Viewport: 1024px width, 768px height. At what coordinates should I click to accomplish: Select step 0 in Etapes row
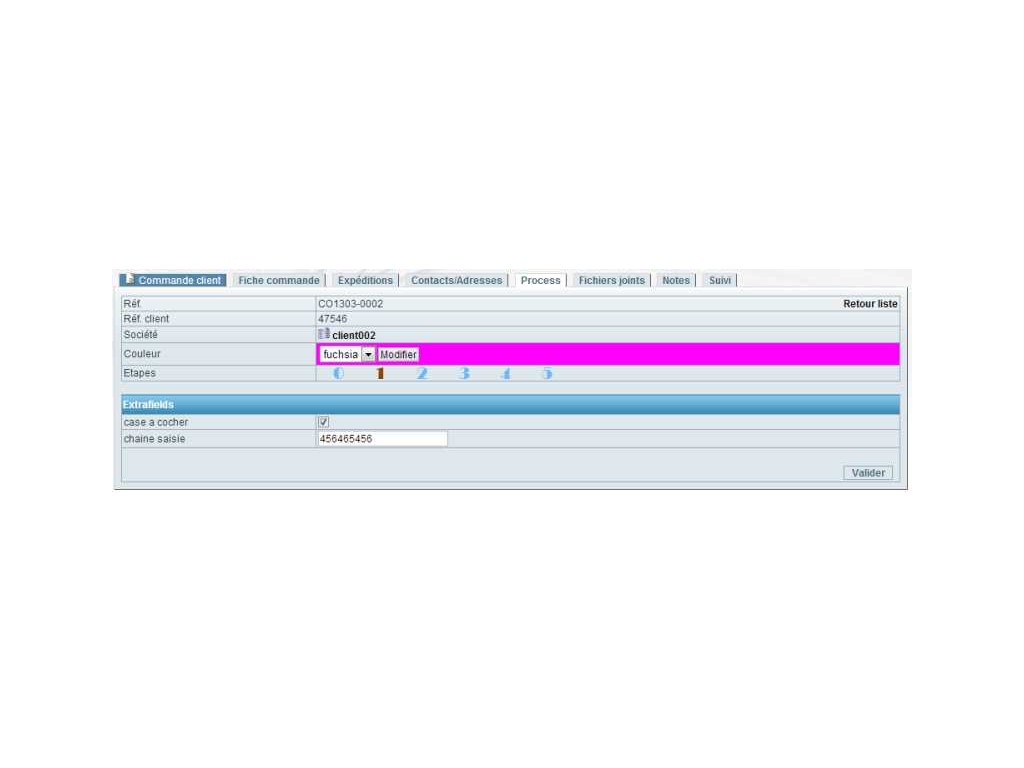pyautogui.click(x=338, y=374)
